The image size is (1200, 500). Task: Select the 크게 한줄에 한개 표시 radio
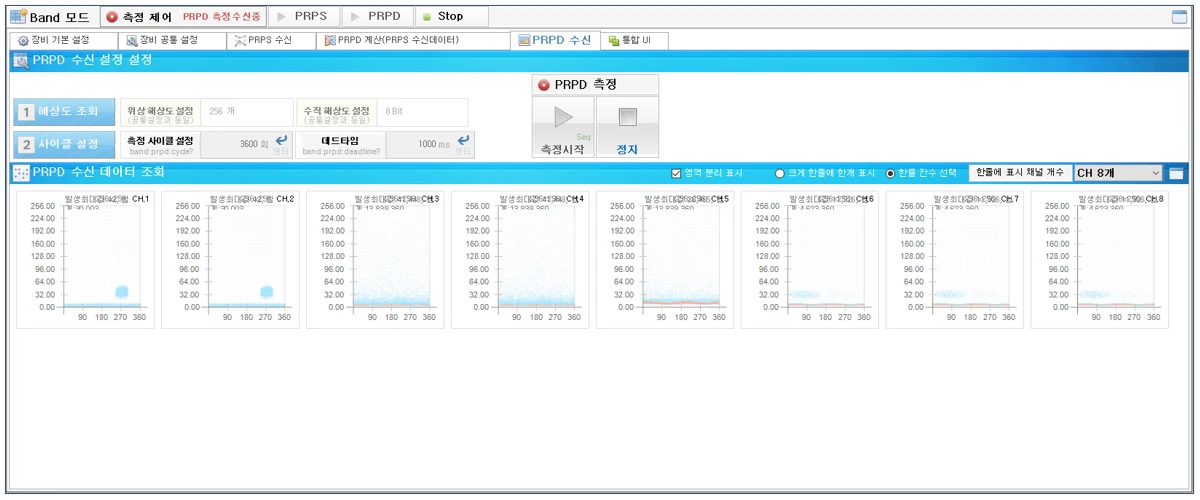pos(780,173)
